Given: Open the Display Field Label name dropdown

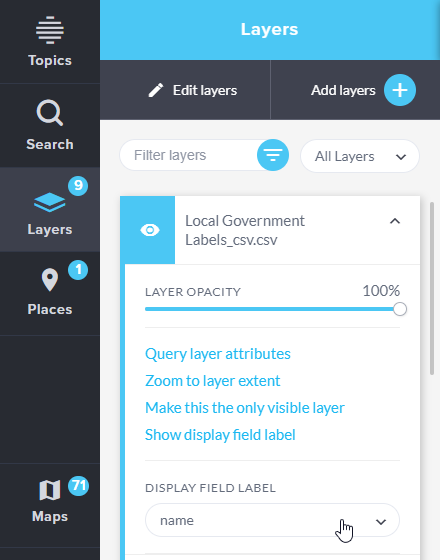Looking at the screenshot, I should click(x=272, y=520).
